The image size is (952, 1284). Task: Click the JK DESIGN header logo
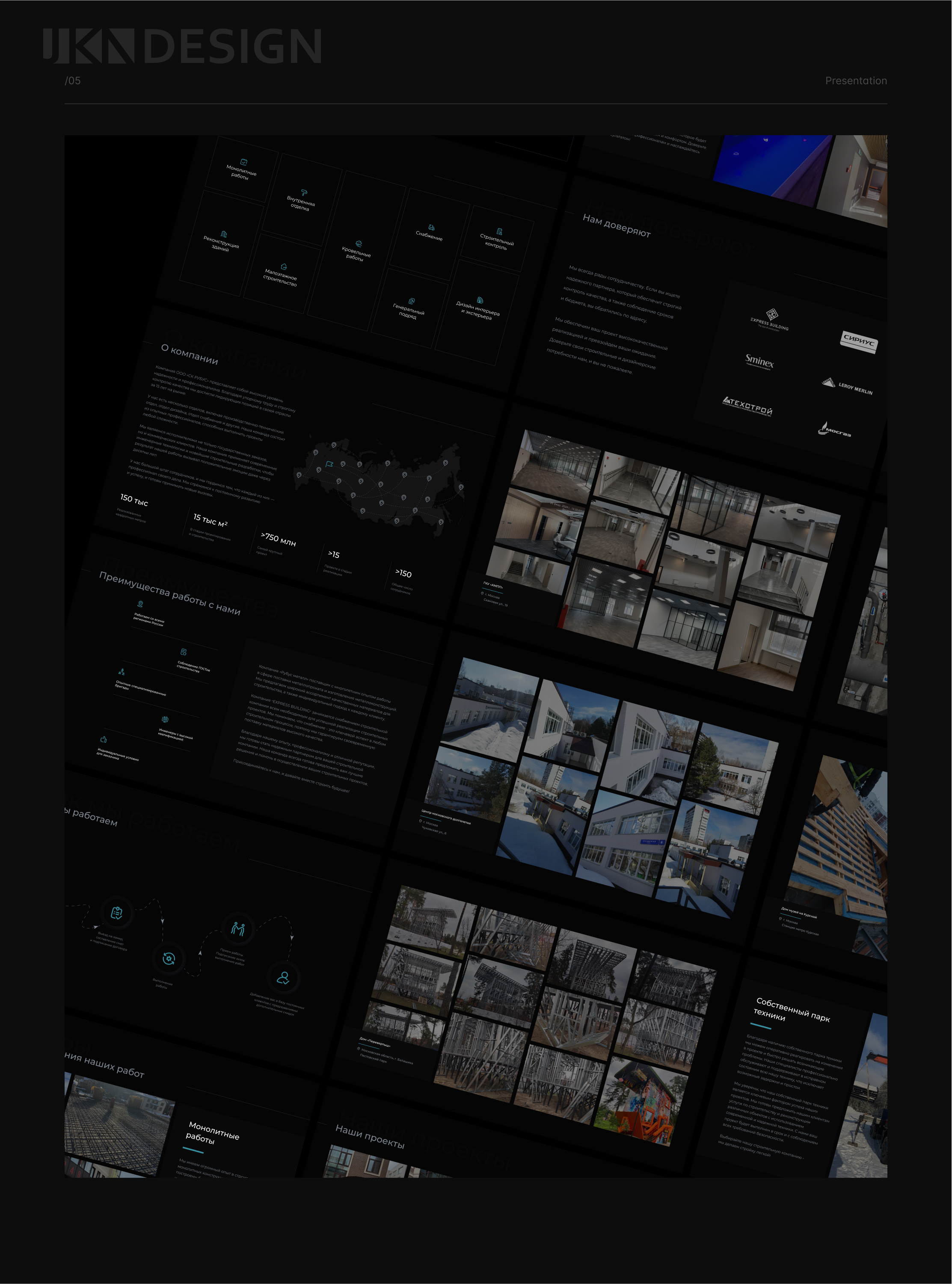pos(182,45)
